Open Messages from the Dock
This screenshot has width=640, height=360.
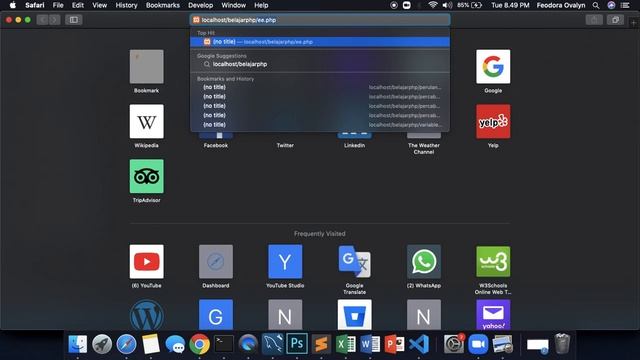tap(175, 344)
